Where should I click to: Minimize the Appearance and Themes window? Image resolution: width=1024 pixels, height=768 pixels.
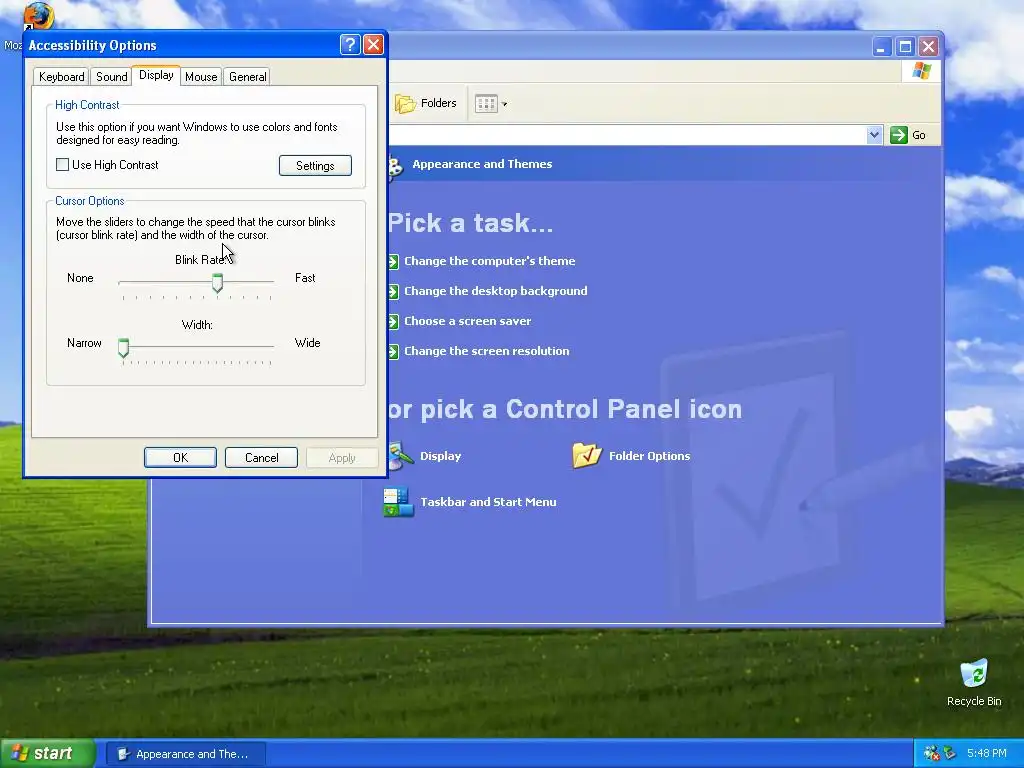(882, 46)
